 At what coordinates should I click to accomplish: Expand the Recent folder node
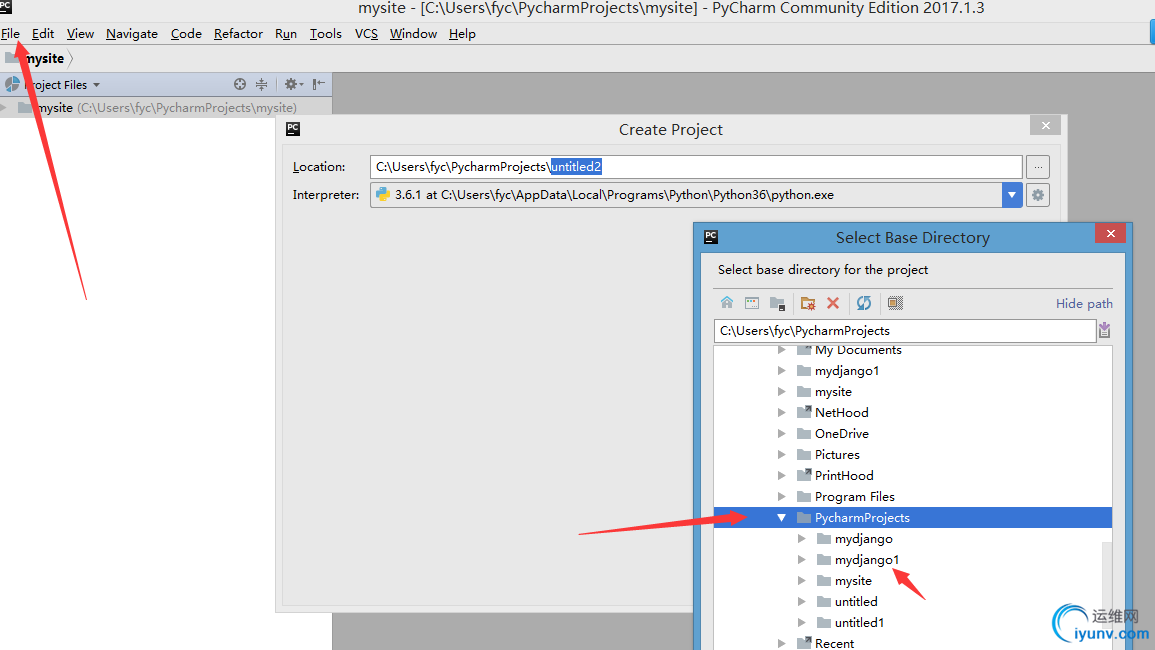(x=782, y=643)
